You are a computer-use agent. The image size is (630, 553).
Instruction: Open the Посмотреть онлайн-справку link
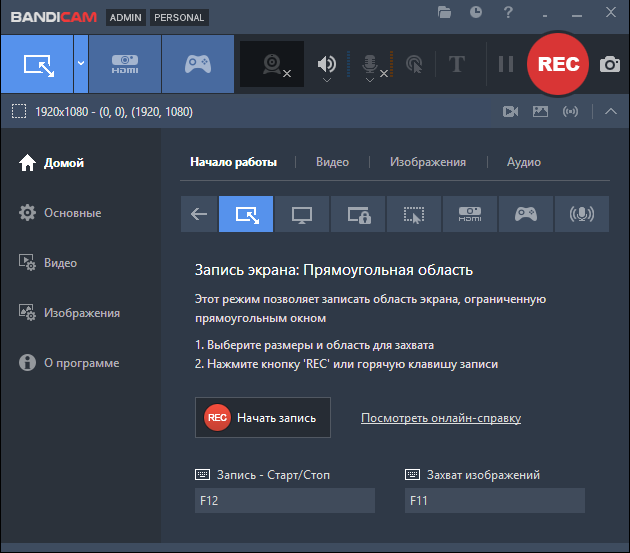coord(441,418)
